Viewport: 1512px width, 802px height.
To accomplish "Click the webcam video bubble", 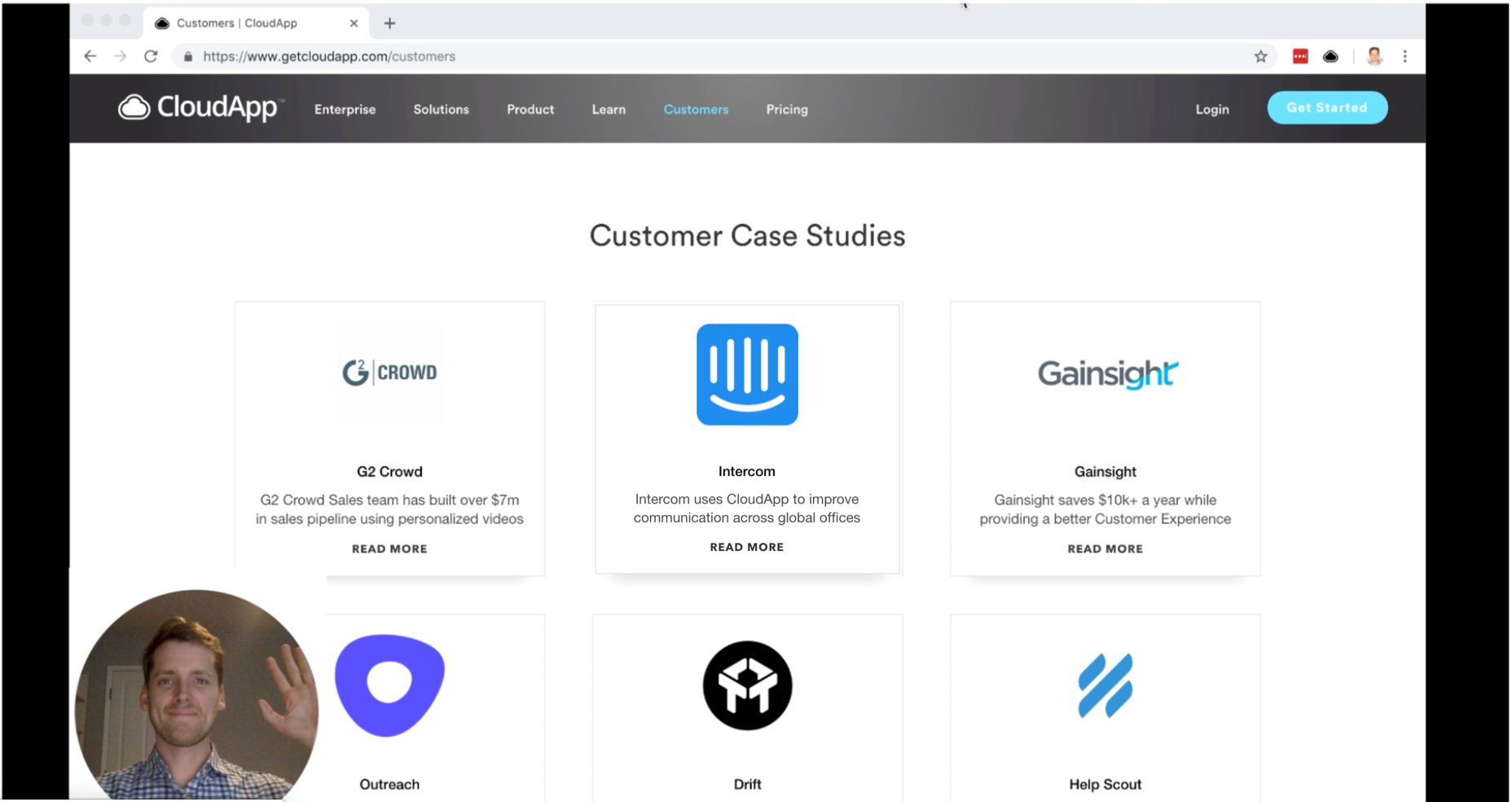I will [196, 694].
